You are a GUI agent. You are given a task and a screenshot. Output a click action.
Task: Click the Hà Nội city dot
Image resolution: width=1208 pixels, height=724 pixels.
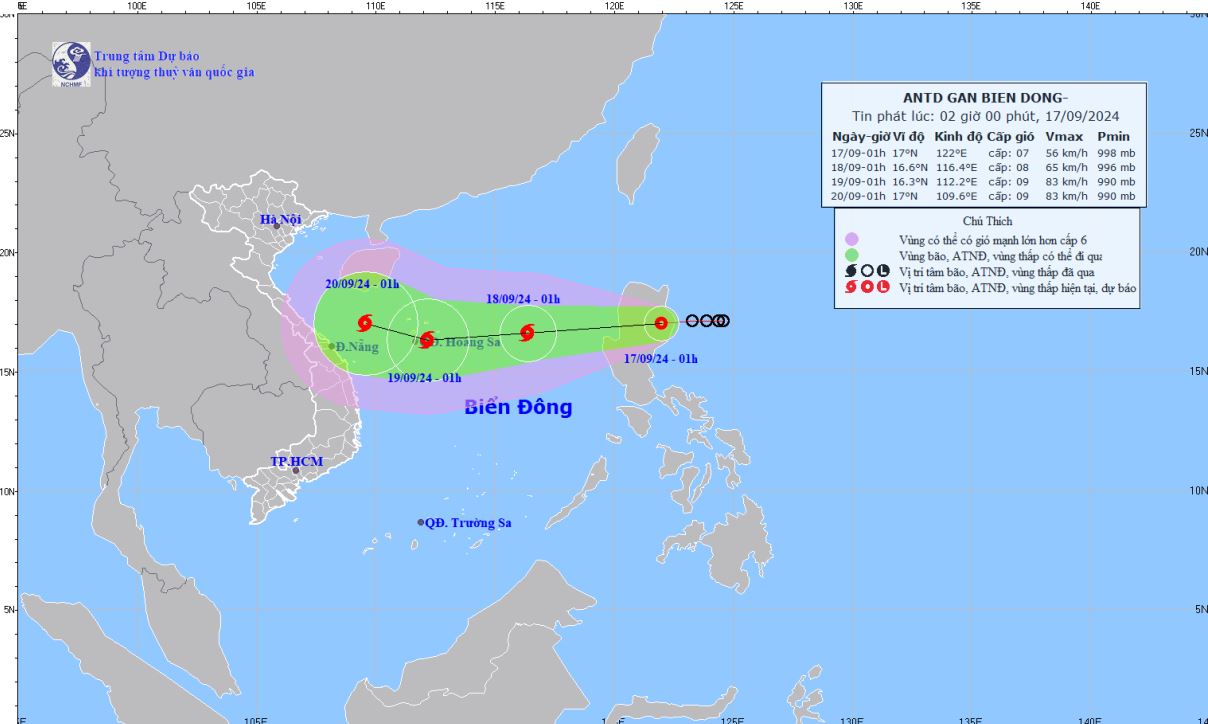(x=277, y=226)
